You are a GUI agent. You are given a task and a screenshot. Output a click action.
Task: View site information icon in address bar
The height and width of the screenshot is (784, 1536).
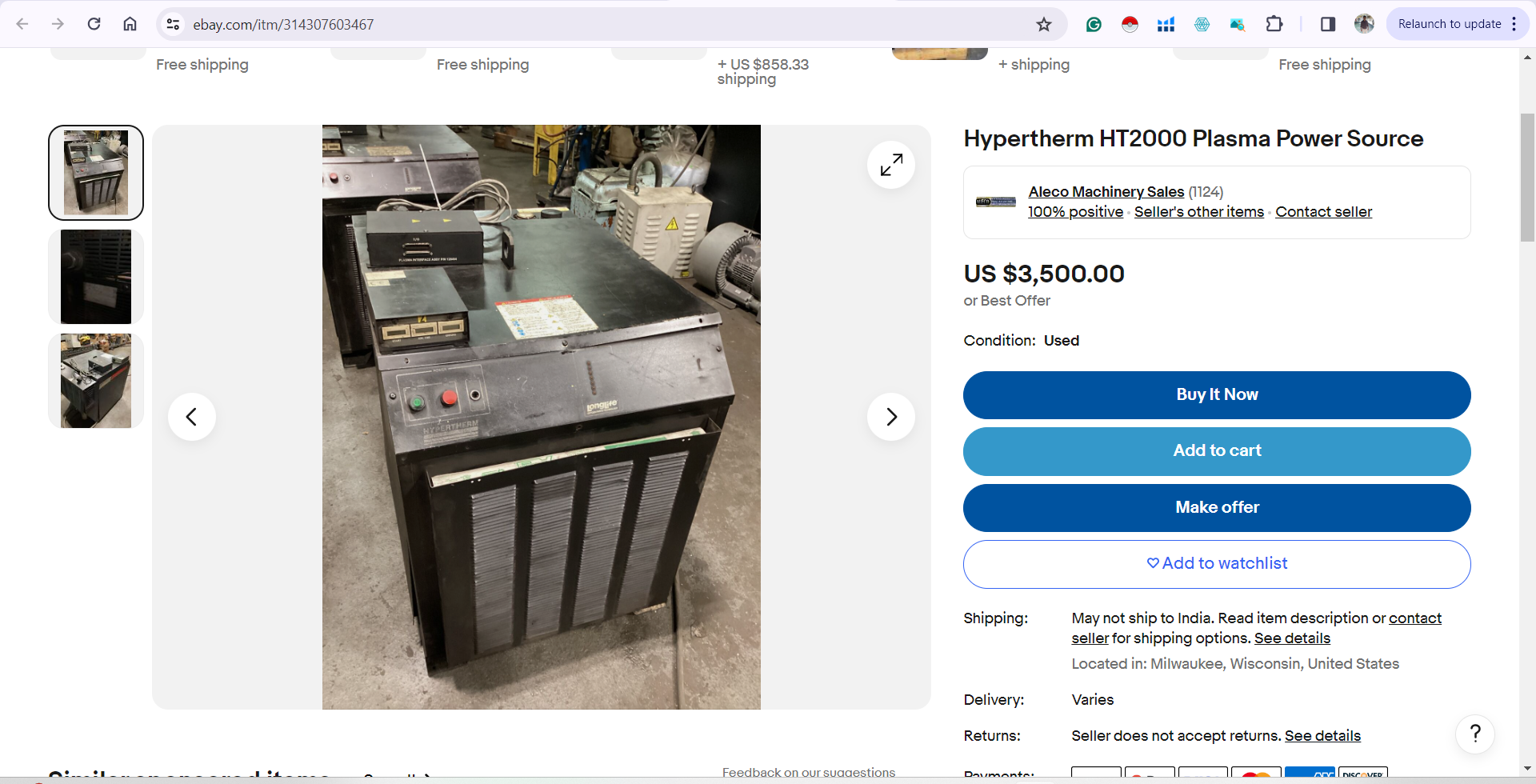click(x=173, y=24)
